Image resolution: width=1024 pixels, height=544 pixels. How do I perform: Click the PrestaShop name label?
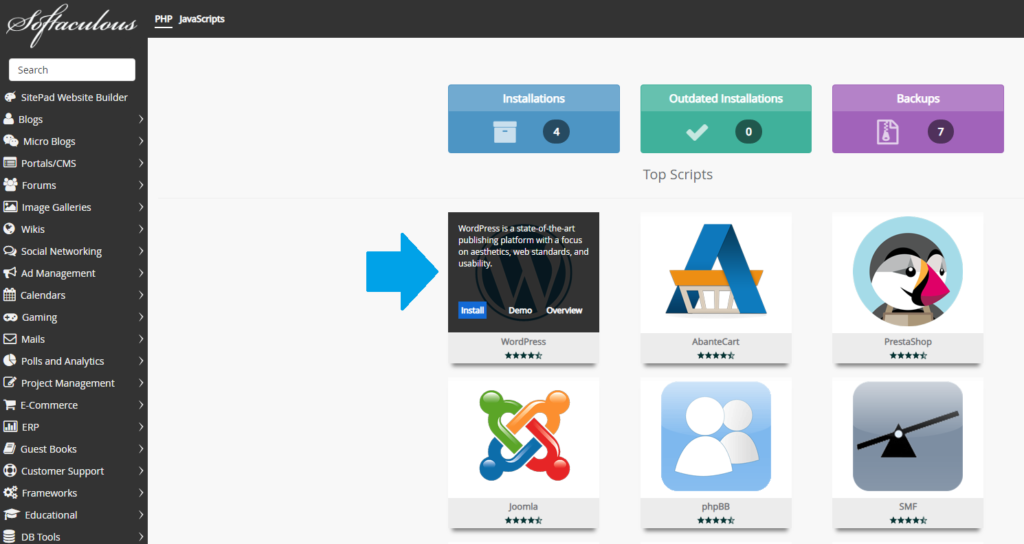coord(908,342)
